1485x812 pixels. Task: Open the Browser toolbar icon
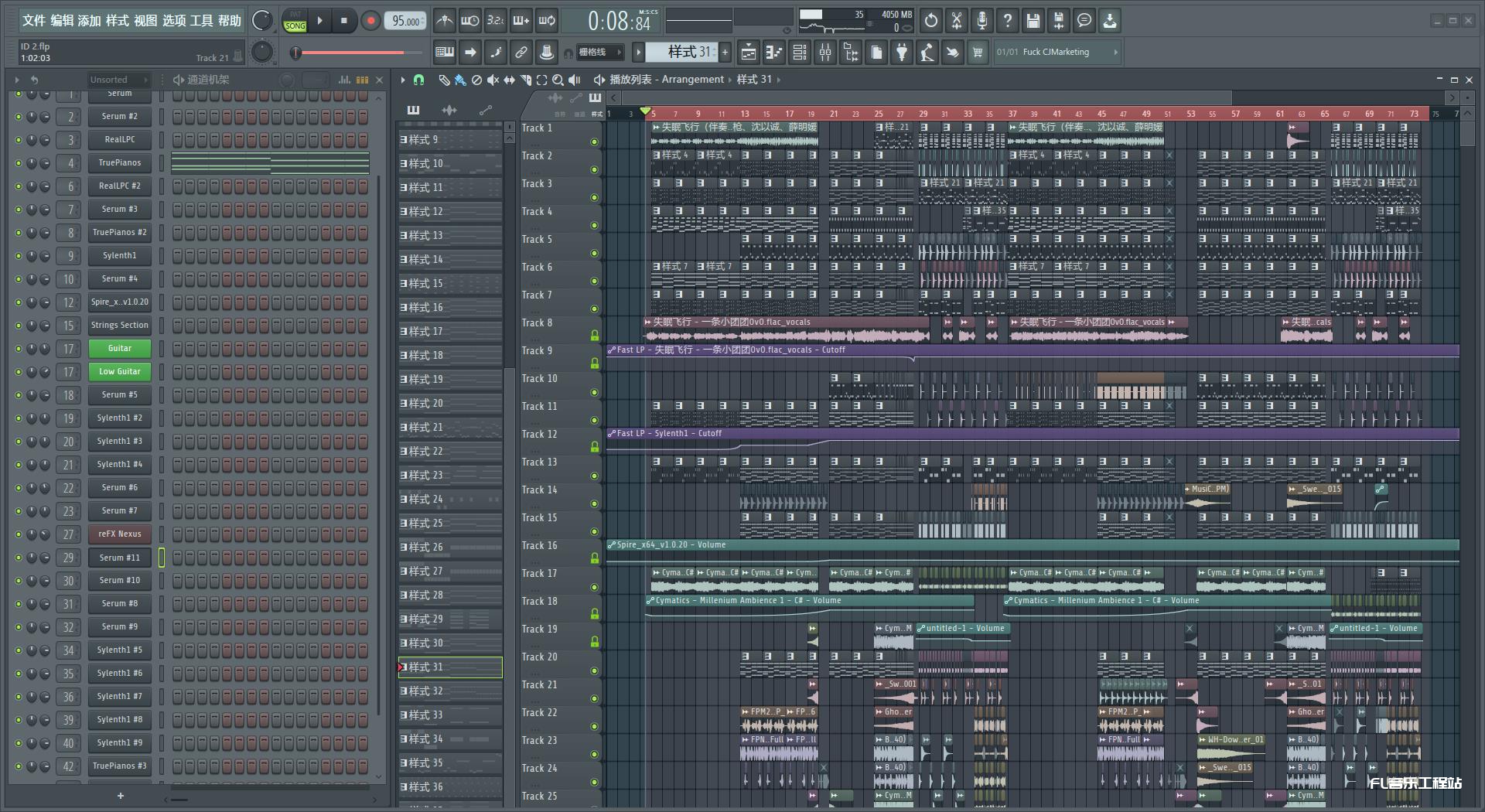coord(850,52)
